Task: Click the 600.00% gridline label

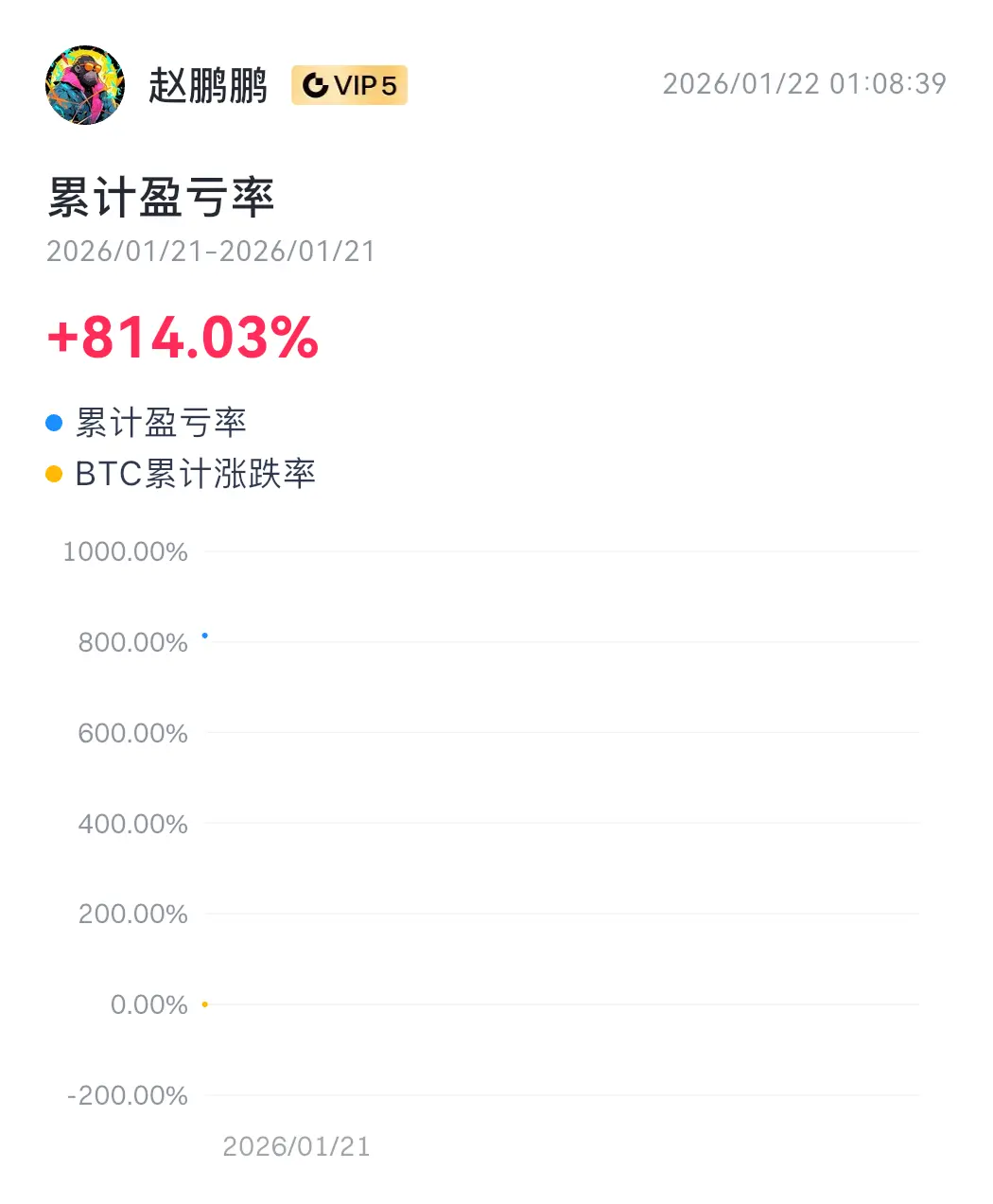Action: (132, 733)
